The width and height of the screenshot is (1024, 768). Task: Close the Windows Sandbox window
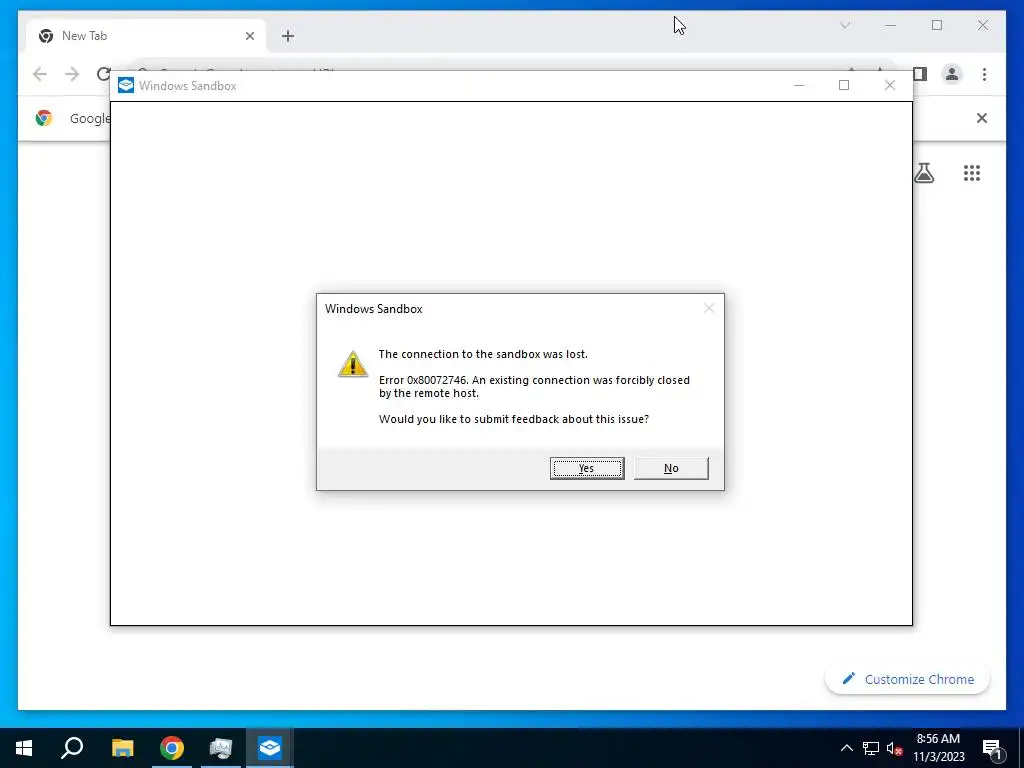point(889,86)
